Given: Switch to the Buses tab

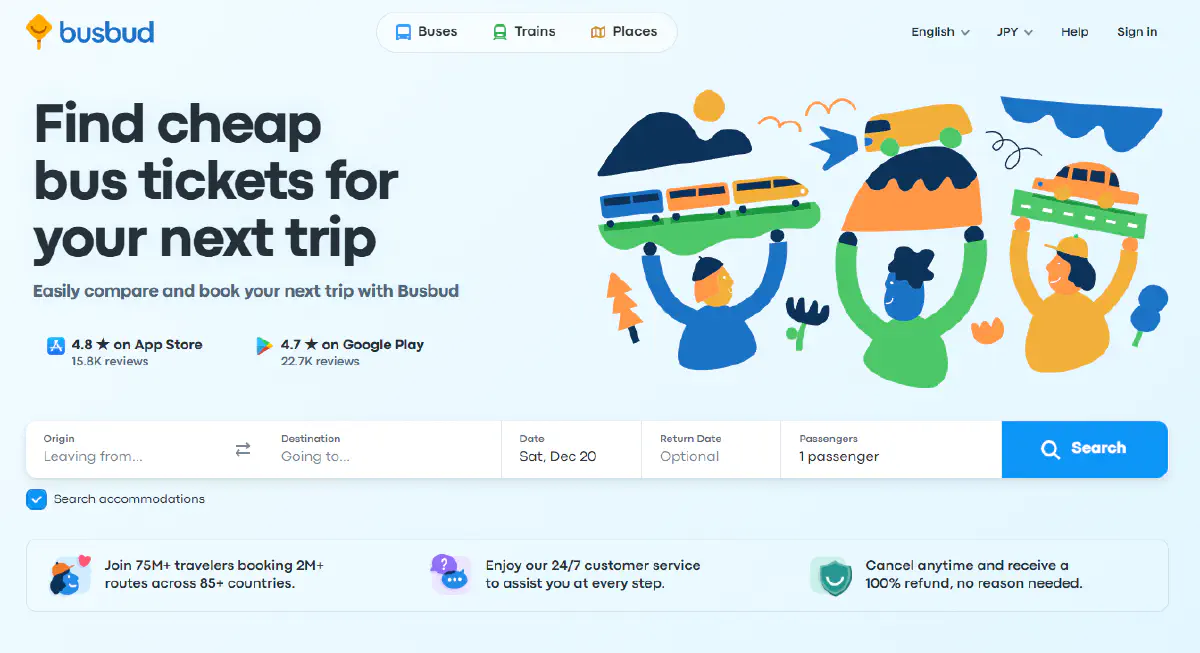Looking at the screenshot, I should click(426, 32).
